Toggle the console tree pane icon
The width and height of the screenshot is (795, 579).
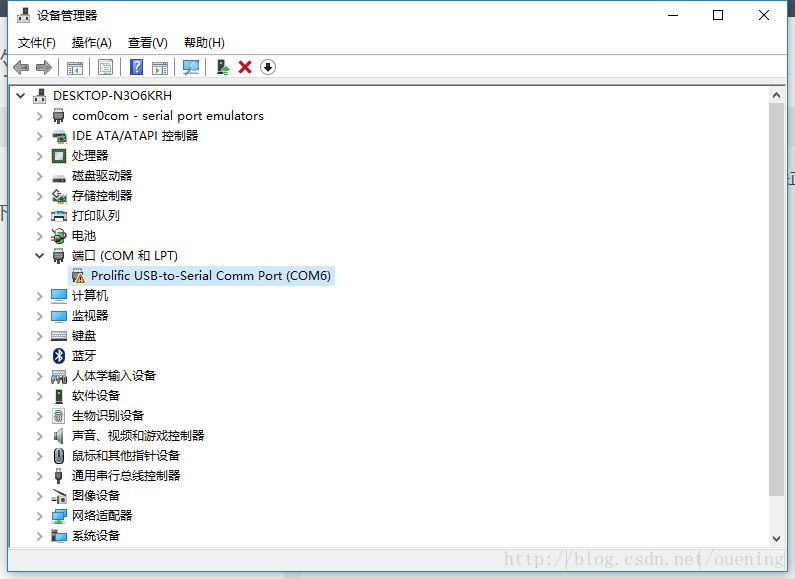pos(75,67)
